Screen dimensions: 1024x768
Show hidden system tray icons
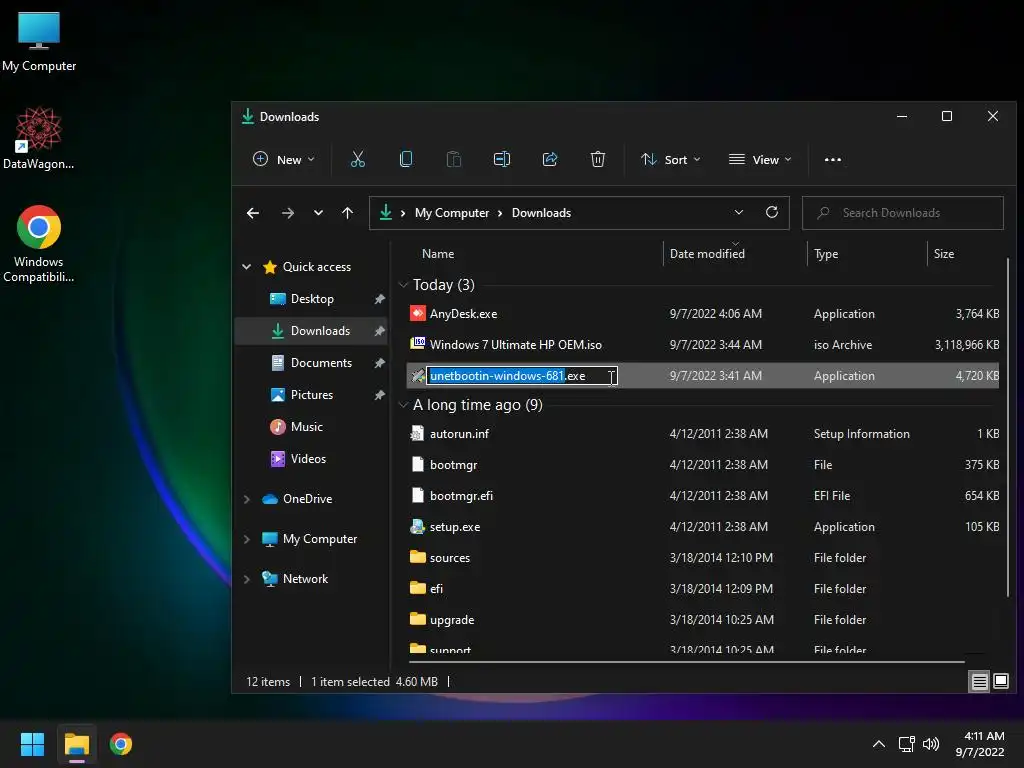tap(878, 744)
